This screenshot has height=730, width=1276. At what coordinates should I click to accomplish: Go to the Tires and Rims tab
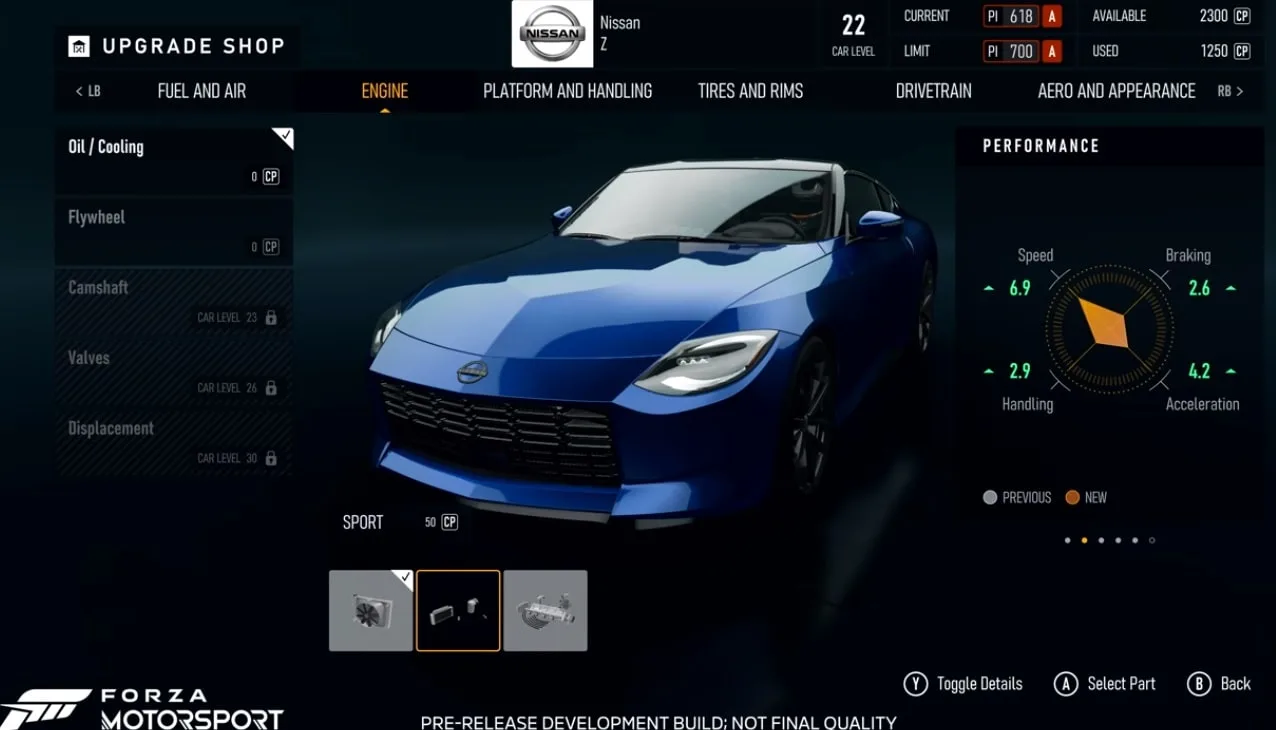point(750,91)
